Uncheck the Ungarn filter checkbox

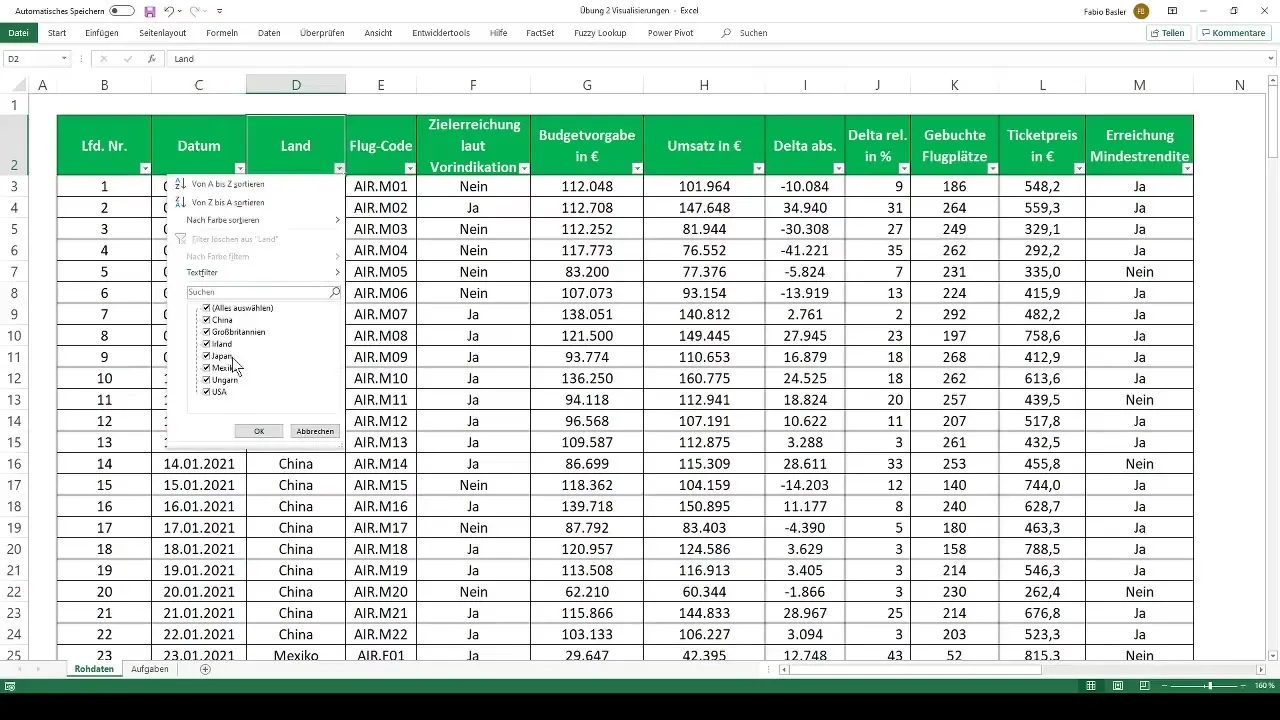pyautogui.click(x=207, y=380)
